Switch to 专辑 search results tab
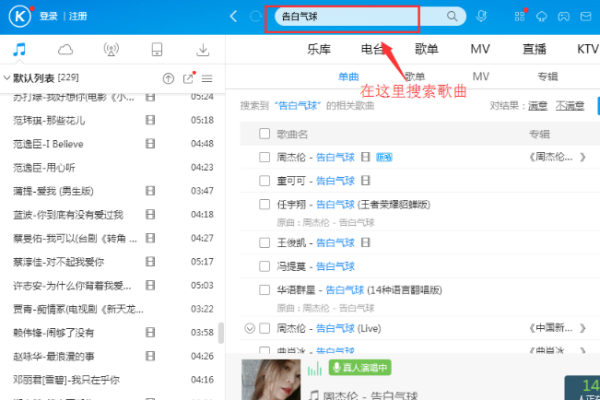 [548, 77]
